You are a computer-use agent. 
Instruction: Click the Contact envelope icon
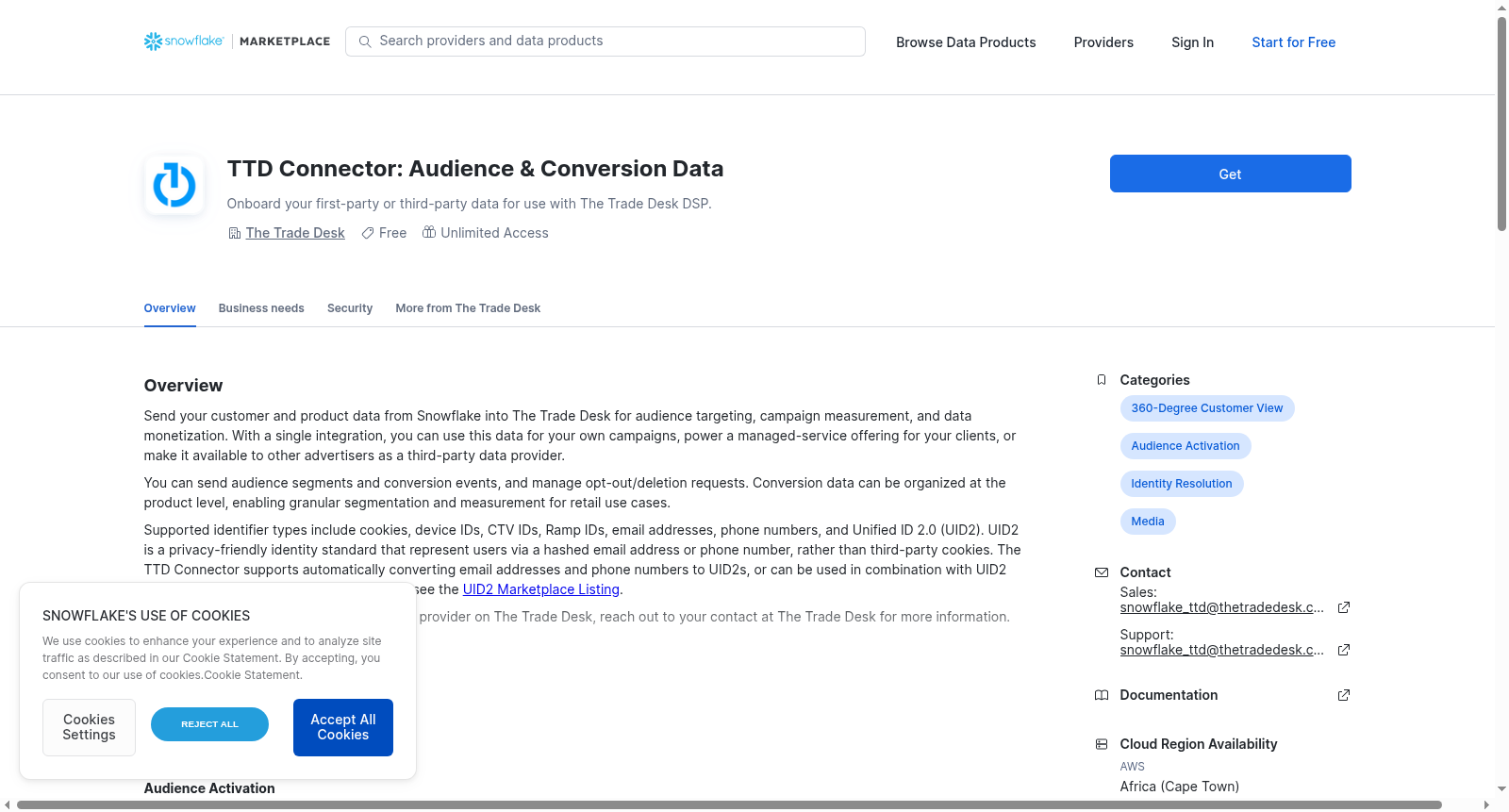coord(1102,572)
